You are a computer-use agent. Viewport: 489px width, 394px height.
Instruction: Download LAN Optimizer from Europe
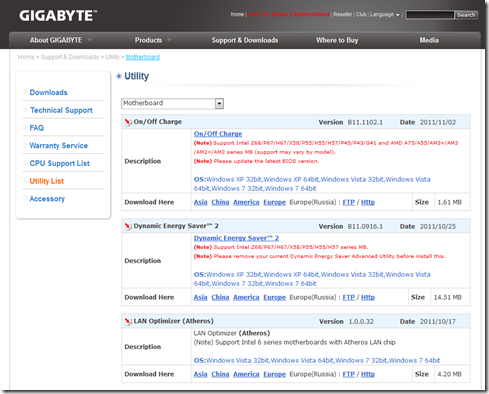tap(275, 374)
